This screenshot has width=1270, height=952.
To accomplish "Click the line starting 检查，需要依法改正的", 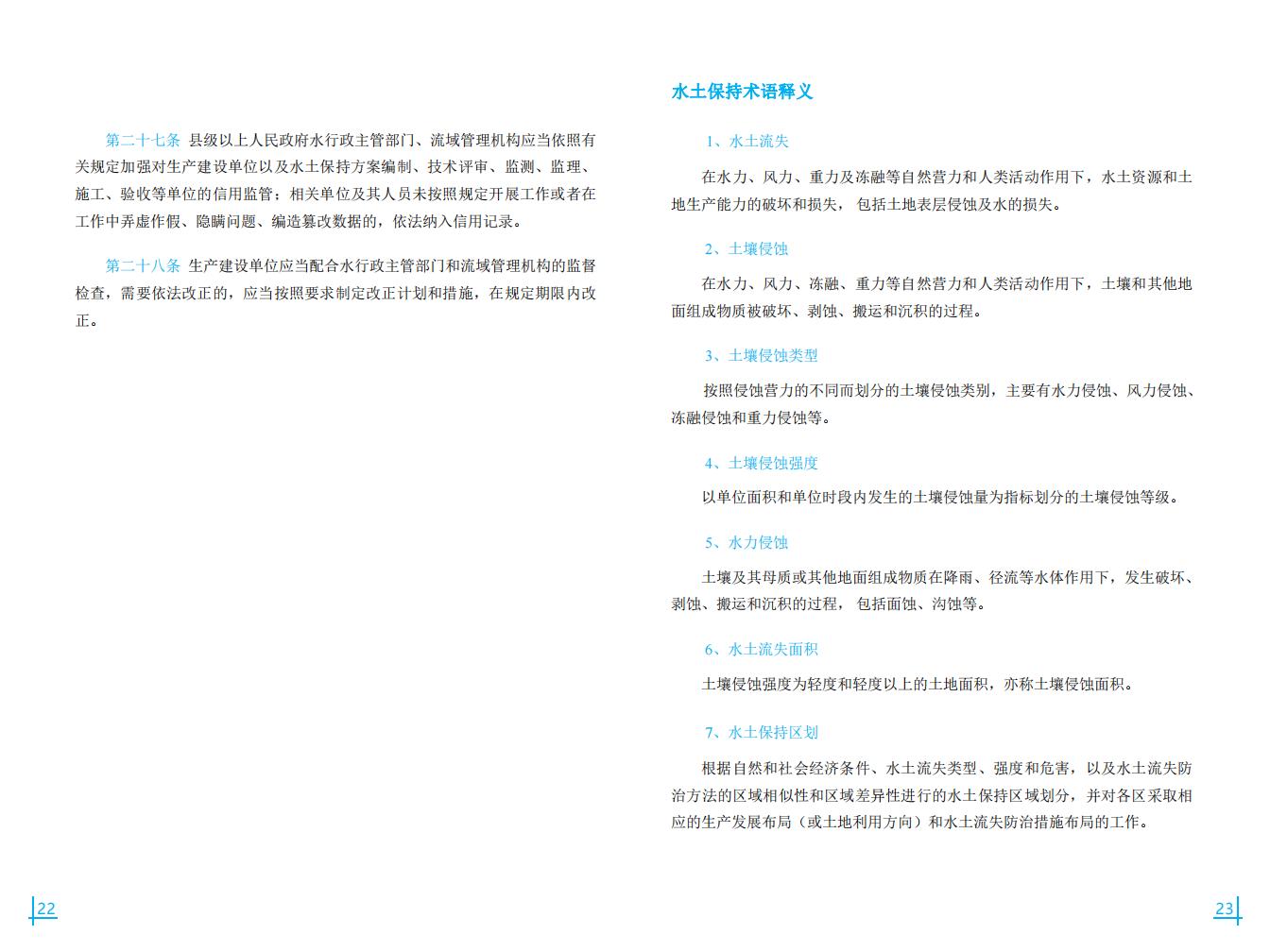I will tap(335, 294).
